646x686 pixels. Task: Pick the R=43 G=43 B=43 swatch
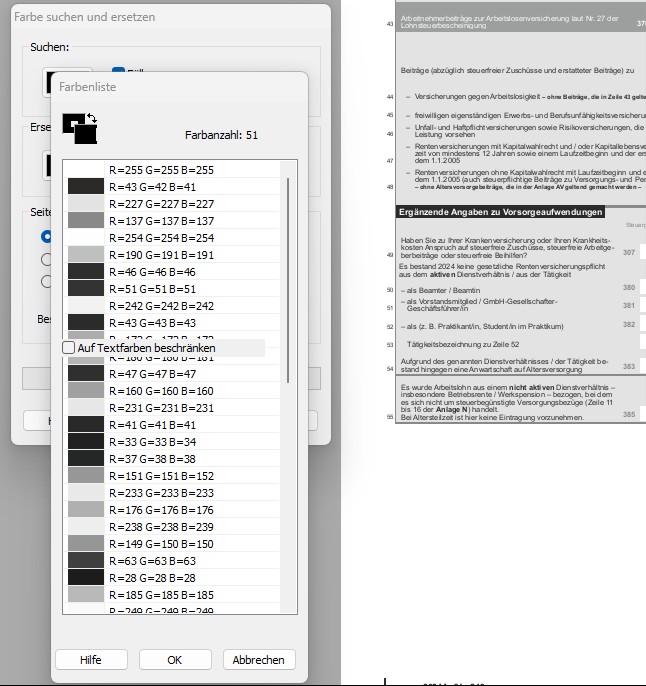point(86,322)
